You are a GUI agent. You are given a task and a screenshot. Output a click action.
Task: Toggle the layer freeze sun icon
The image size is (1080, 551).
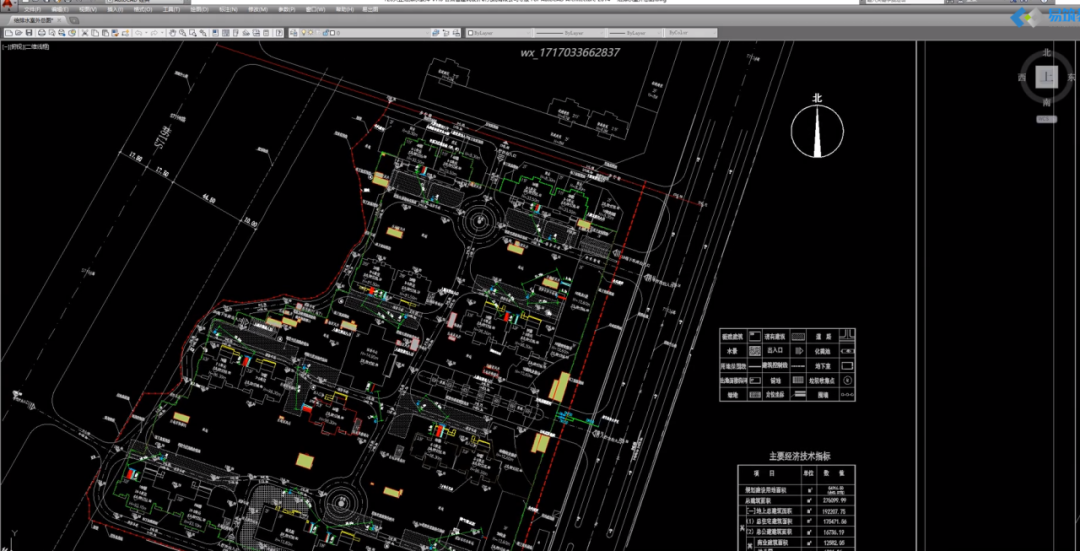[x=311, y=33]
